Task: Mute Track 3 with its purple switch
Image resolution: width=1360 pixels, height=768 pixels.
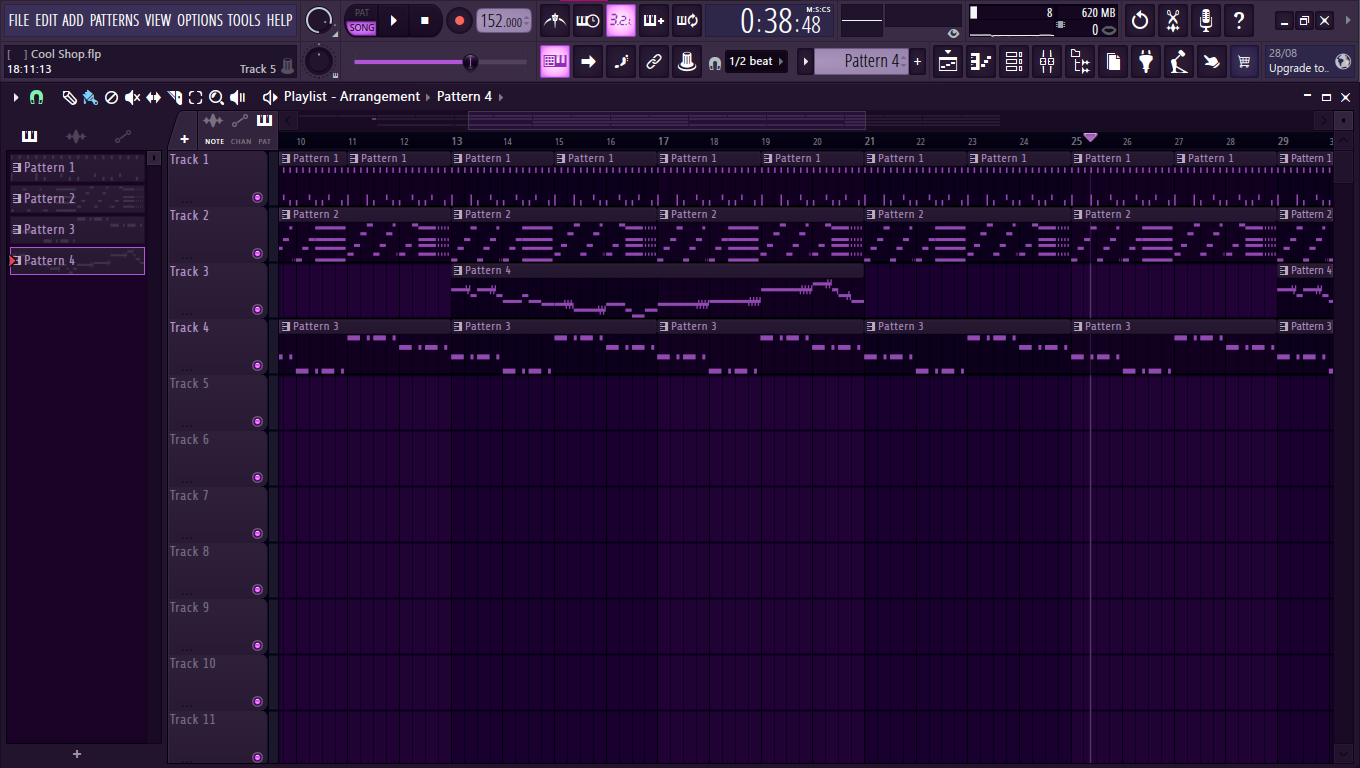Action: (258, 310)
